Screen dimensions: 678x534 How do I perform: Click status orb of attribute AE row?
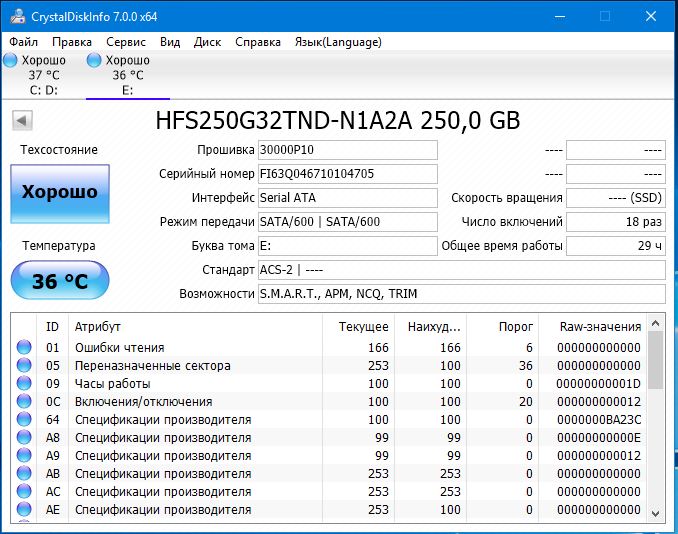[24, 509]
